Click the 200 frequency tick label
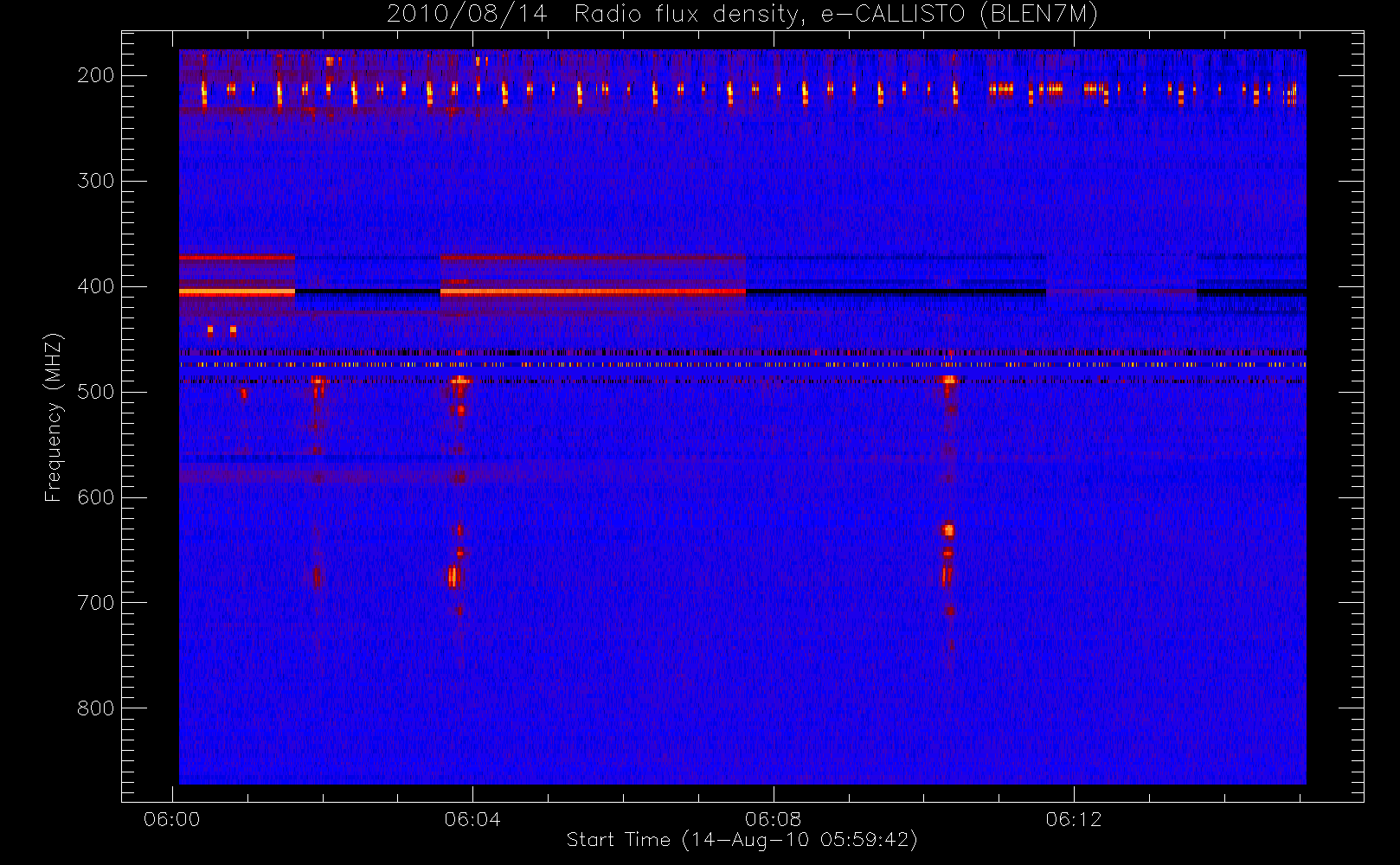 pyautogui.click(x=95, y=75)
